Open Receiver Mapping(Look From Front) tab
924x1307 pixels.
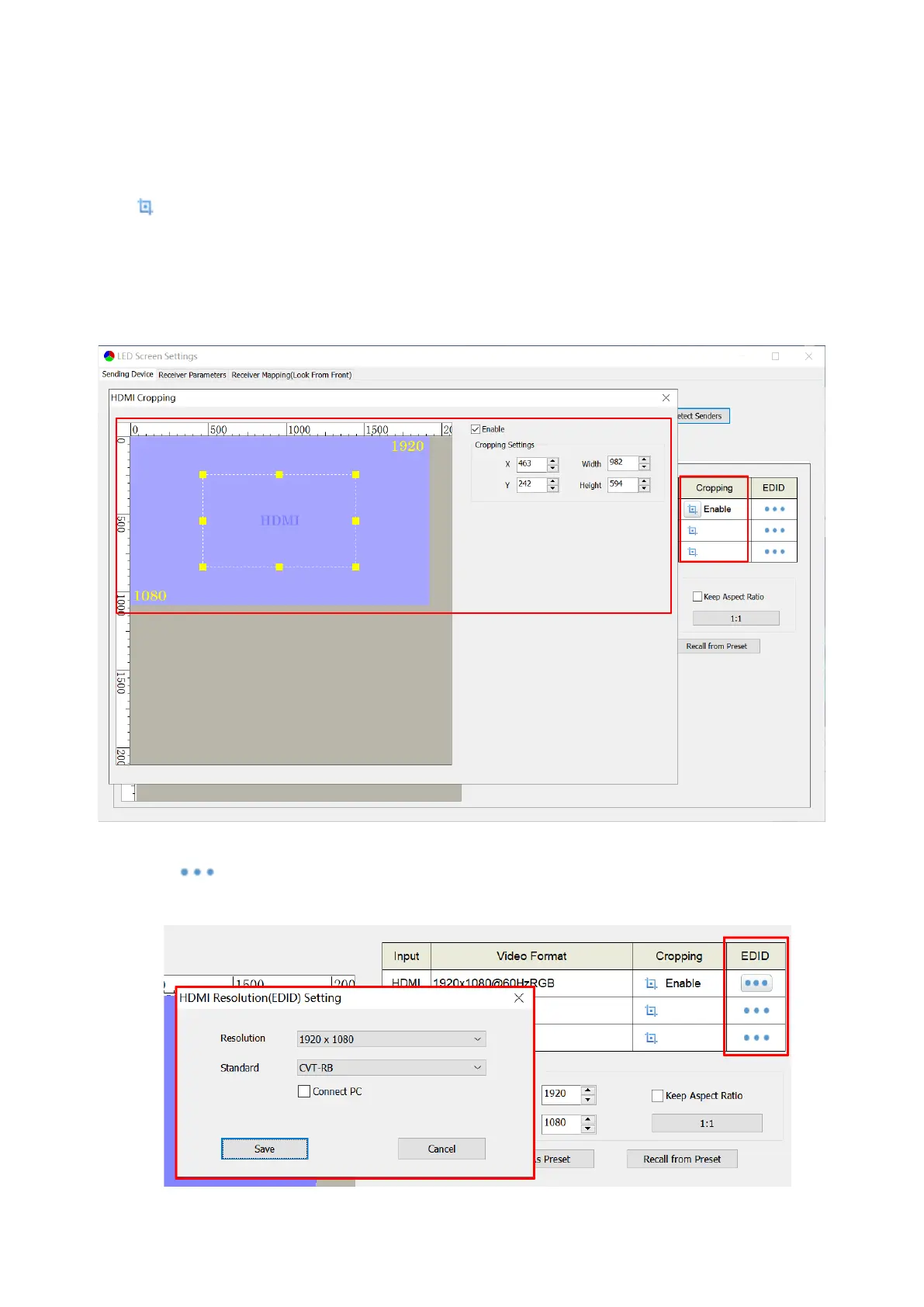pyautogui.click(x=292, y=375)
